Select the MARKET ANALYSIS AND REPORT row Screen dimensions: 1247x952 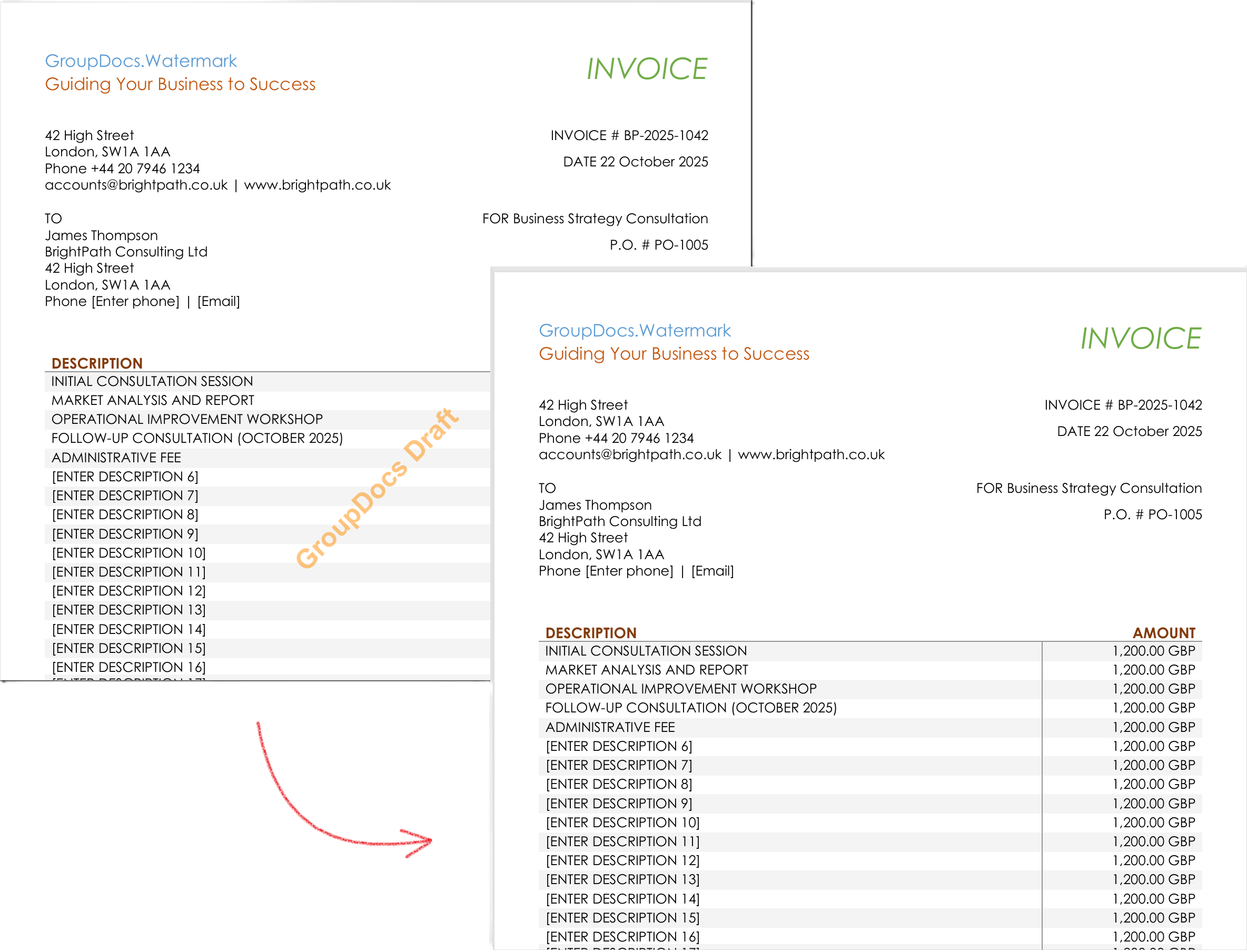tap(647, 669)
